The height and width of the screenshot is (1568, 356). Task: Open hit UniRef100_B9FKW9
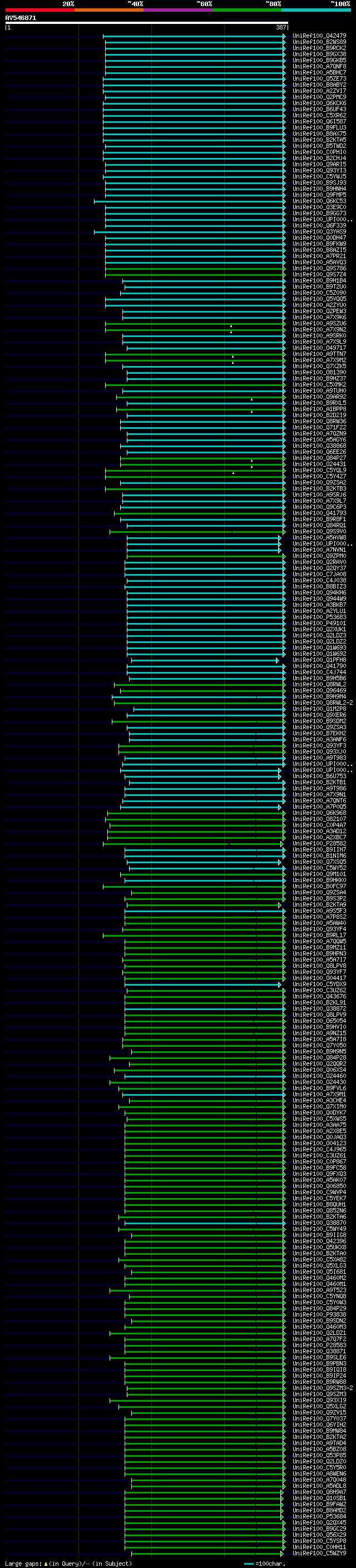click(319, 244)
